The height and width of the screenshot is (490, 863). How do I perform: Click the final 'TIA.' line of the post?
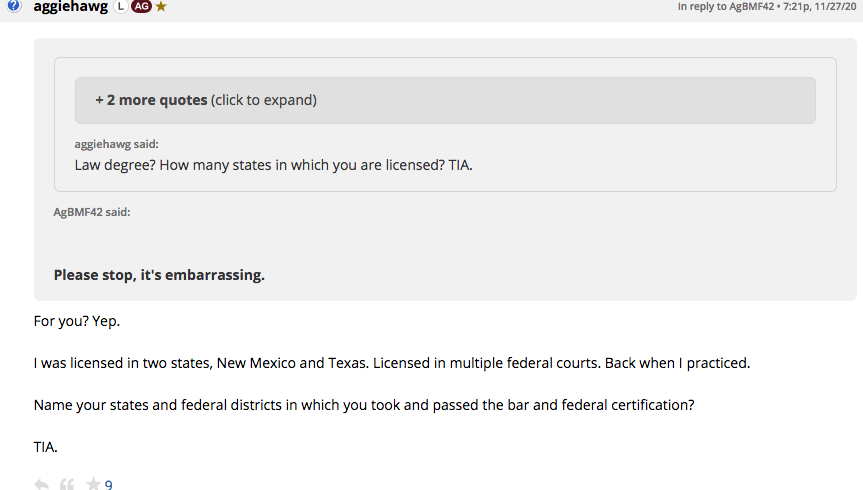pyautogui.click(x=46, y=447)
